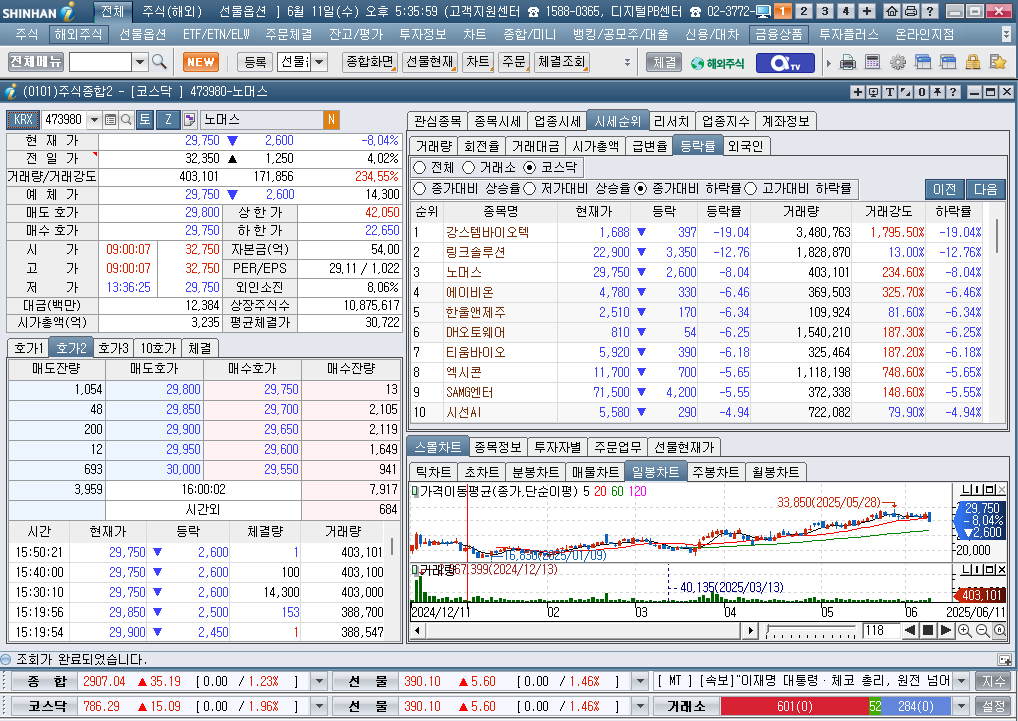The height and width of the screenshot is (721, 1018).
Task: Click the toolbar print document icon
Action: tap(848, 63)
